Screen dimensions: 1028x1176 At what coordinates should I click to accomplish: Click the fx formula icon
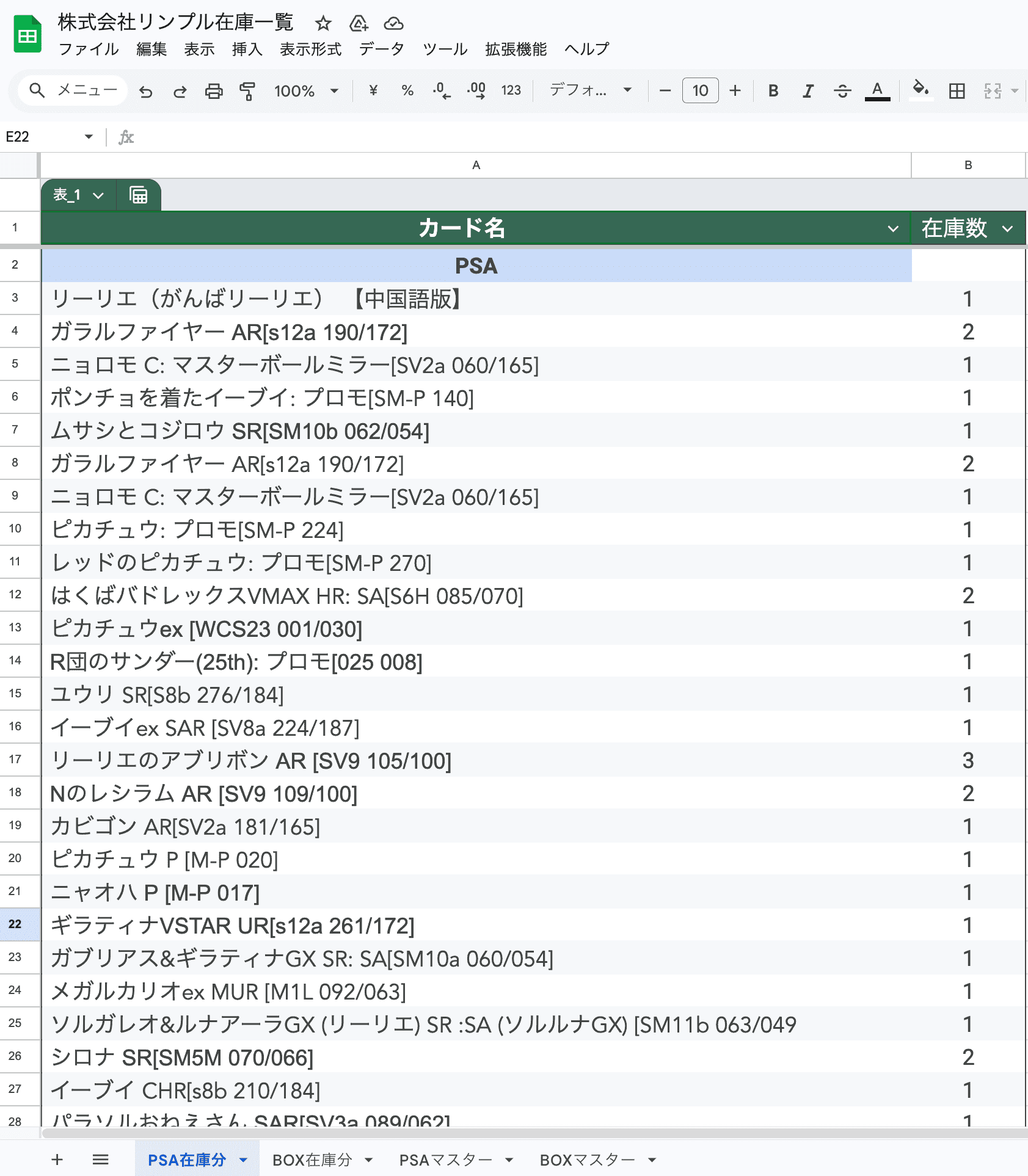pos(126,137)
